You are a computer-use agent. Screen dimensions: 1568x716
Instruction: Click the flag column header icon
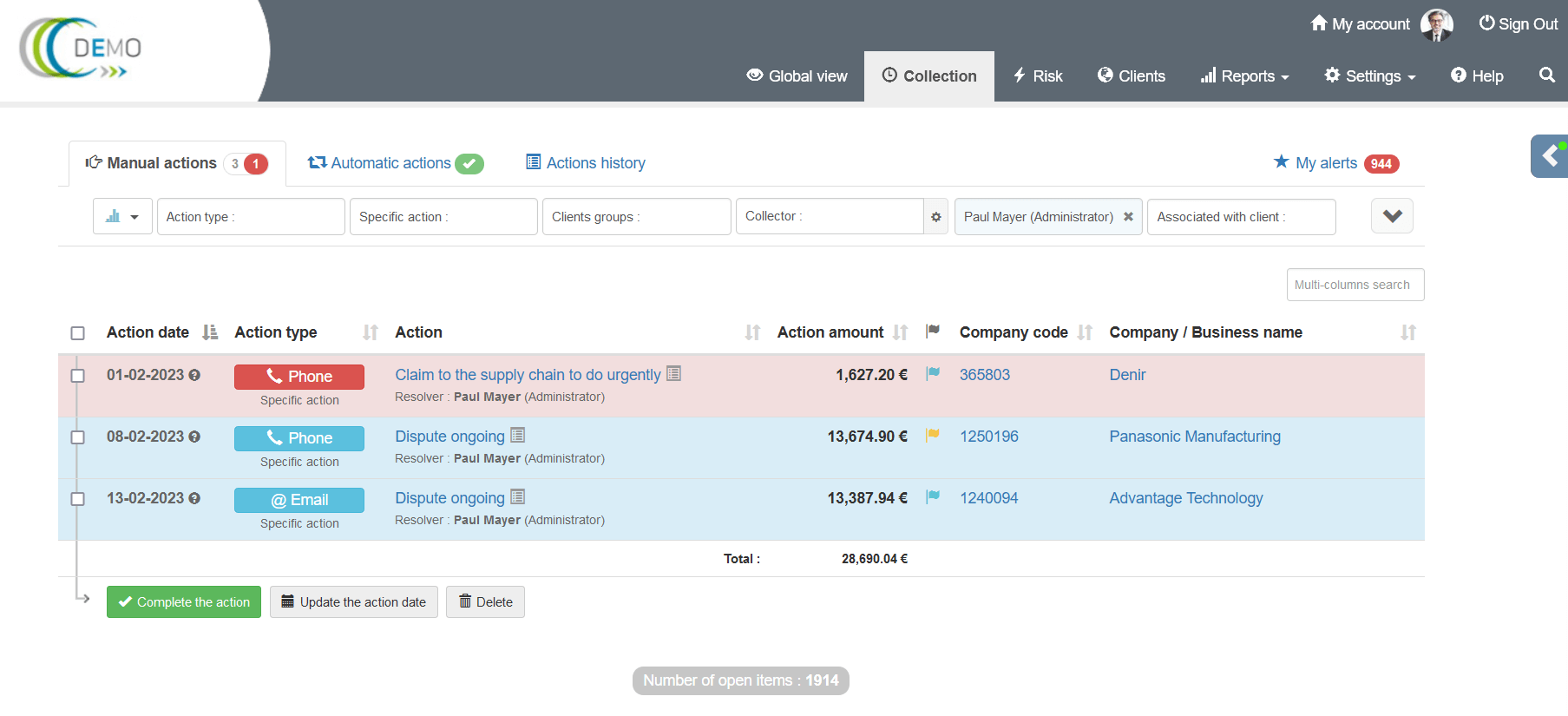coord(933,331)
